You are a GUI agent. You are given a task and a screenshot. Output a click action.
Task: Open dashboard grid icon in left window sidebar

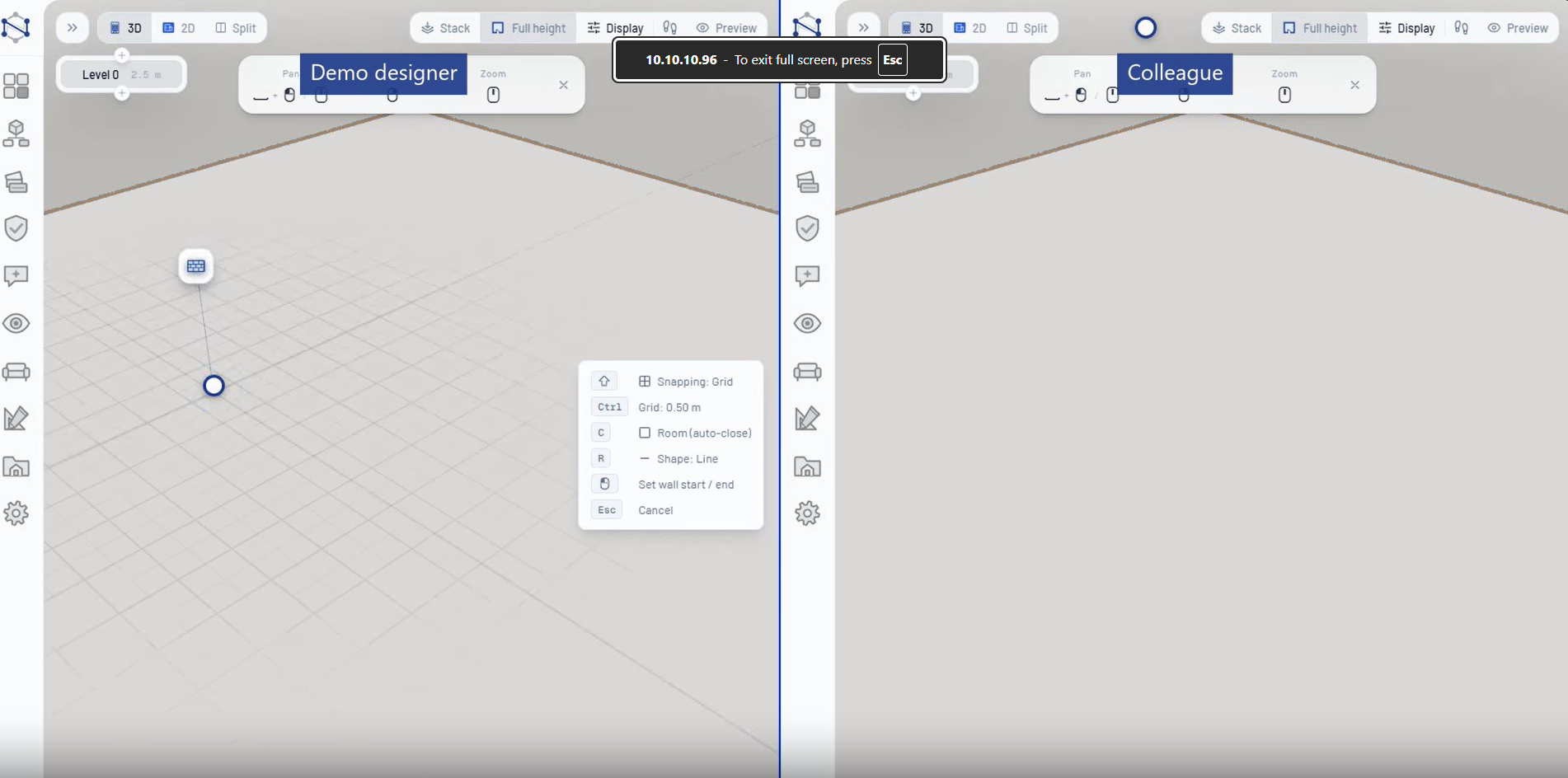(x=16, y=86)
